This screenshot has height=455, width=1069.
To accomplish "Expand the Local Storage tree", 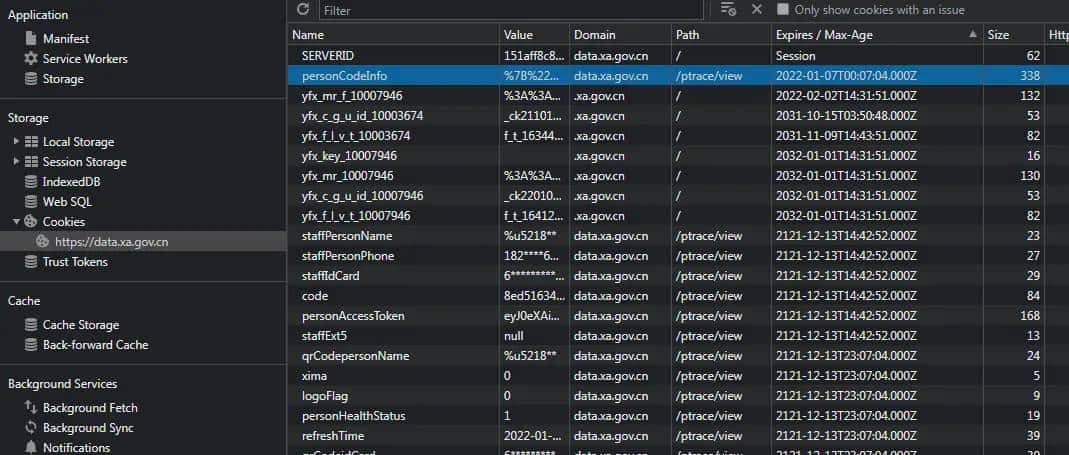I will (17, 142).
